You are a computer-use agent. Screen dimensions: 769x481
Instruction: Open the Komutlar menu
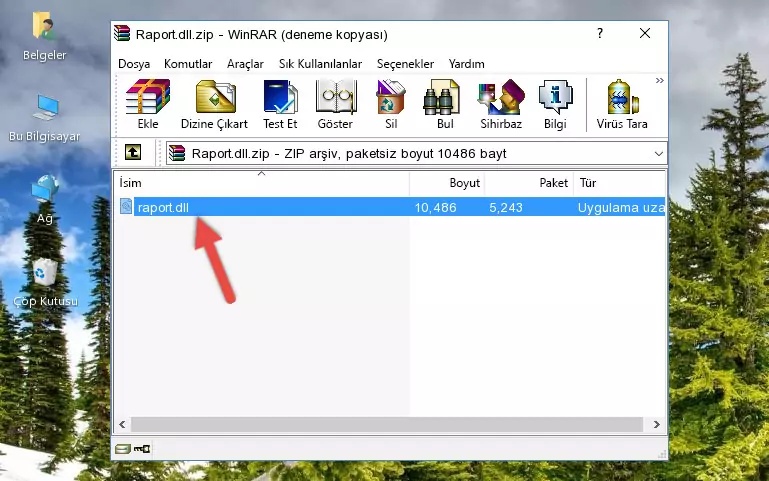point(188,64)
